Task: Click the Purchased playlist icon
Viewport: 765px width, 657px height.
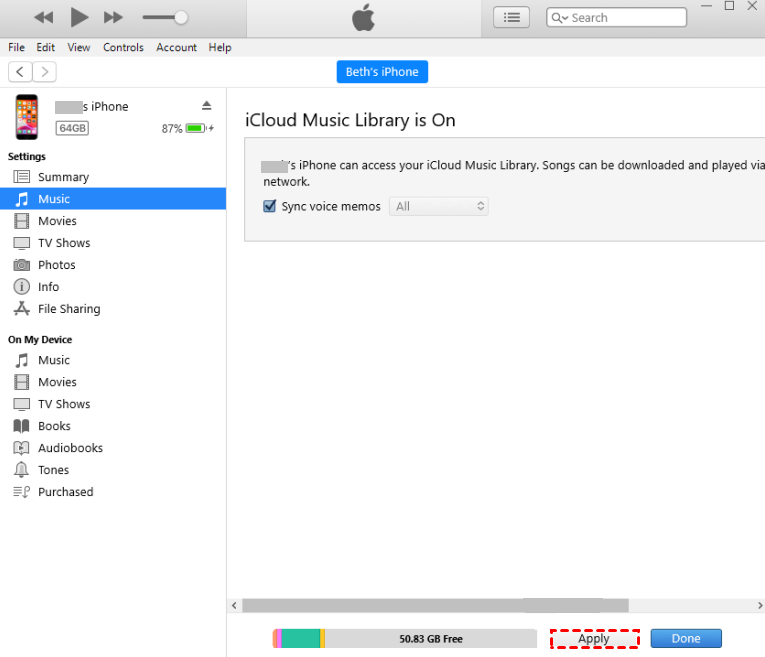Action: coord(21,492)
